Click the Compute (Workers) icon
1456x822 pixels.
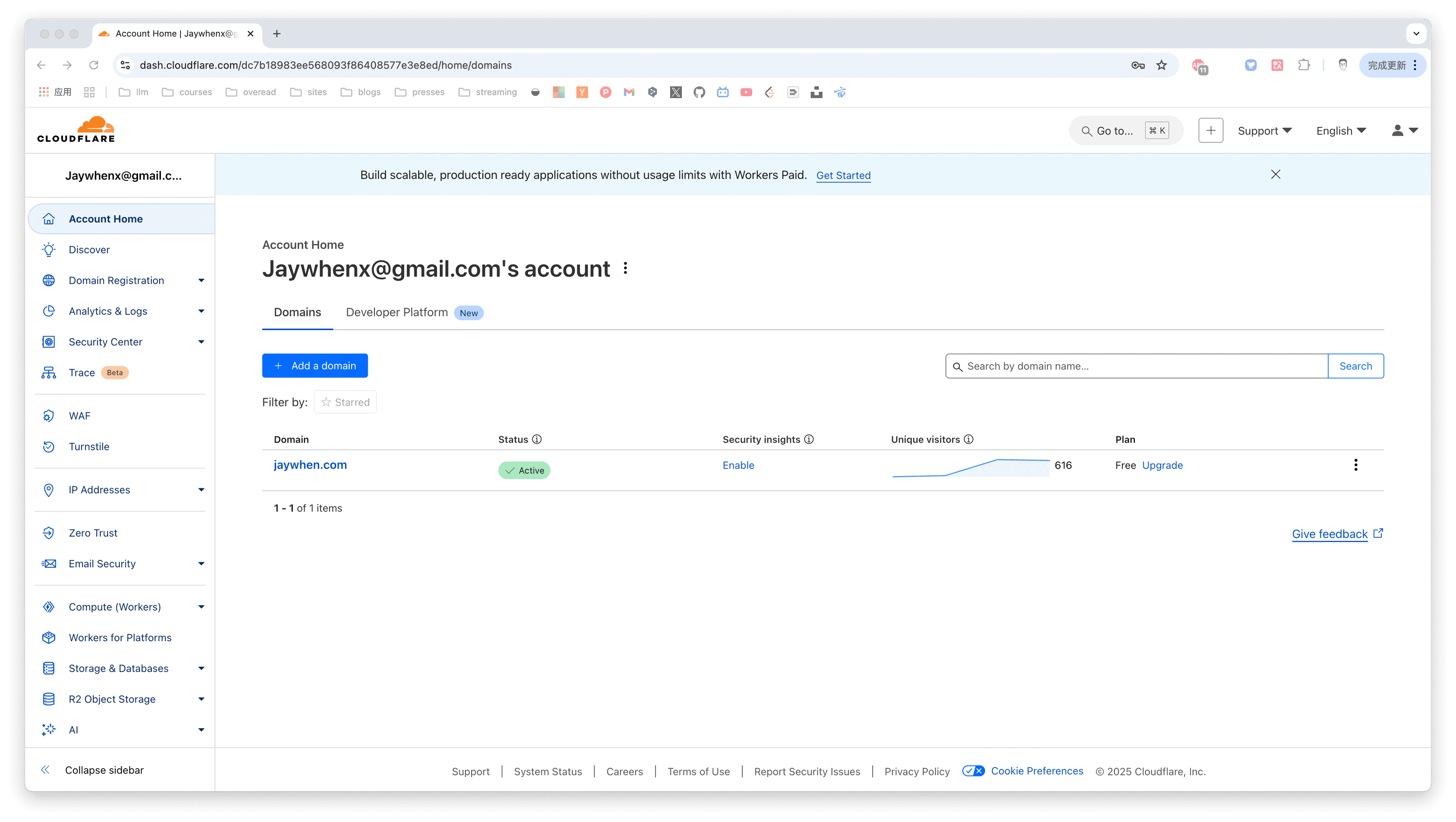pyautogui.click(x=49, y=607)
